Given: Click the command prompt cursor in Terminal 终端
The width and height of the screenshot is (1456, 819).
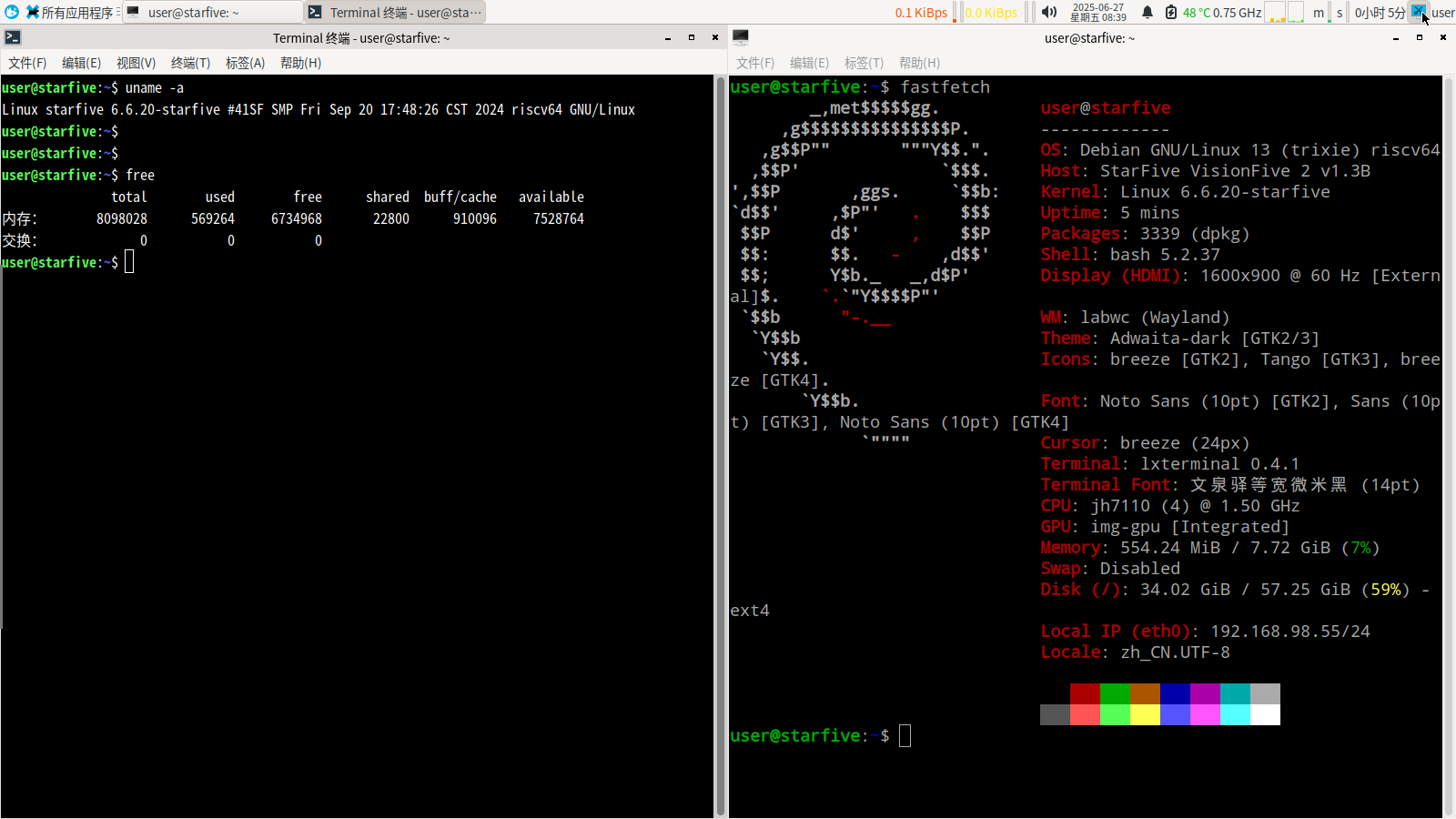Looking at the screenshot, I should tap(129, 263).
